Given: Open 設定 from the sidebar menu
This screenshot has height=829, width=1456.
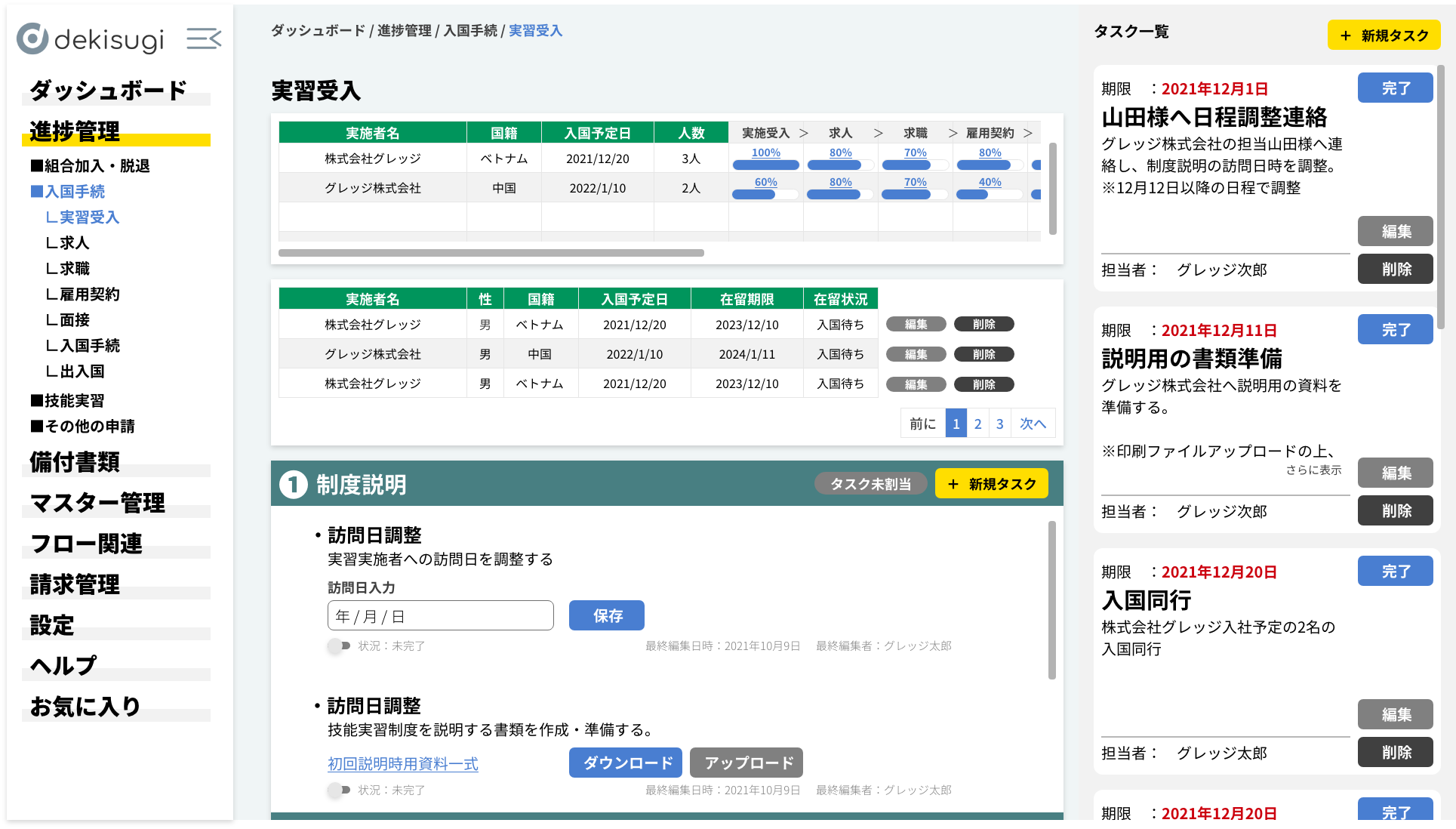Looking at the screenshot, I should [x=51, y=625].
